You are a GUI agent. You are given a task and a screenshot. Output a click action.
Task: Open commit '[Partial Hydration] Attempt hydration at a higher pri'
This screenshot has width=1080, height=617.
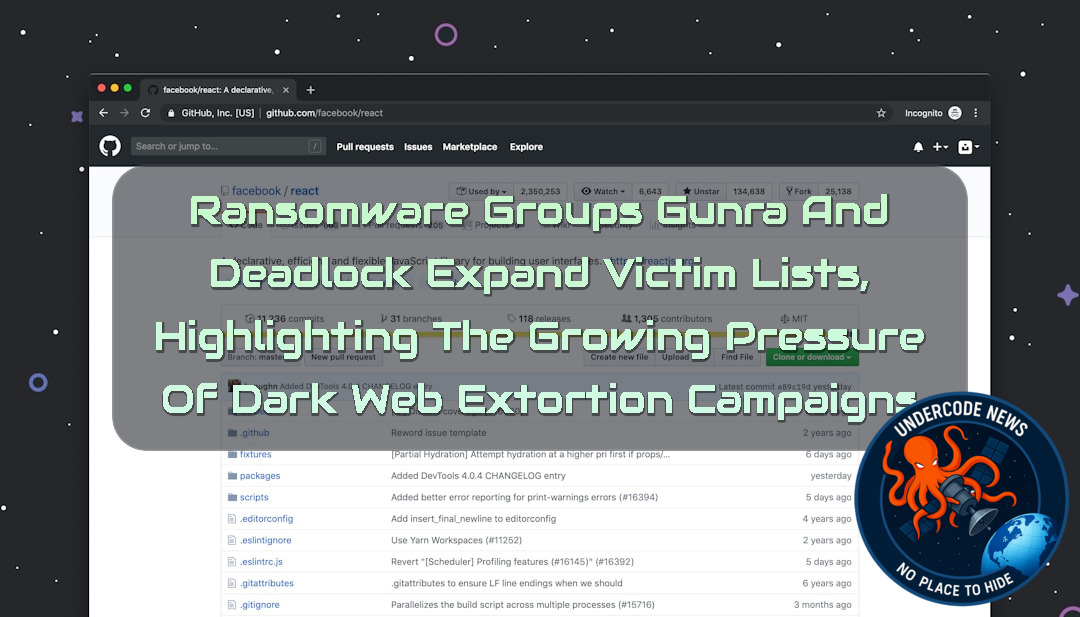pyautogui.click(x=530, y=454)
